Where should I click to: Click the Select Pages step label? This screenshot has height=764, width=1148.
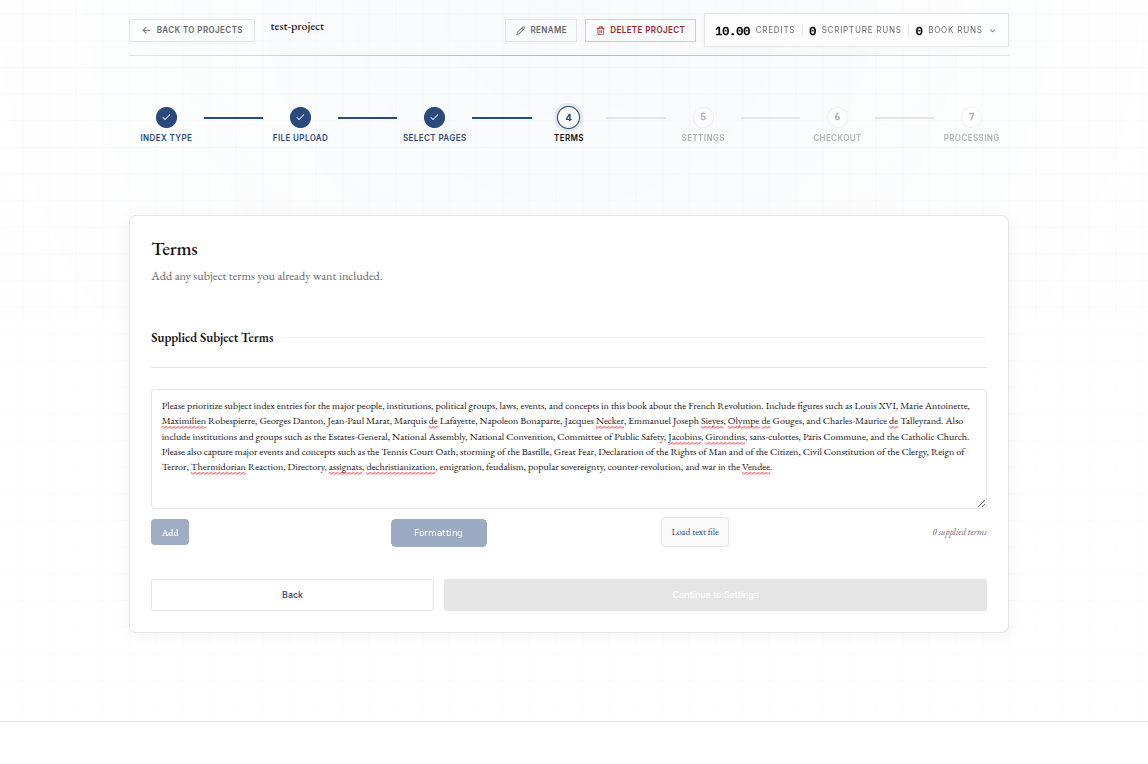click(x=434, y=138)
